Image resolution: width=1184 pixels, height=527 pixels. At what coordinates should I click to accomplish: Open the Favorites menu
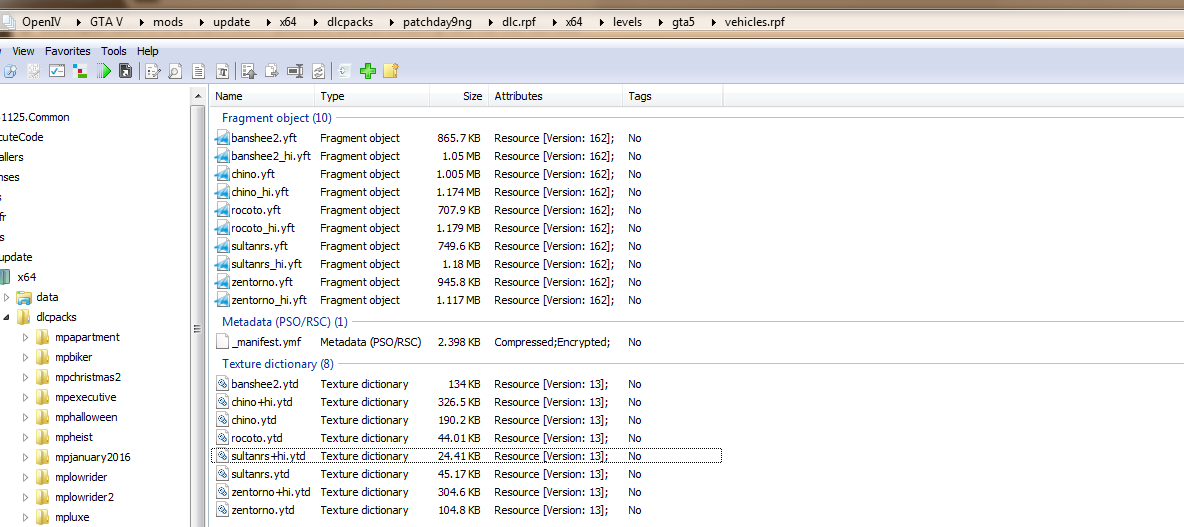pyautogui.click(x=67, y=51)
